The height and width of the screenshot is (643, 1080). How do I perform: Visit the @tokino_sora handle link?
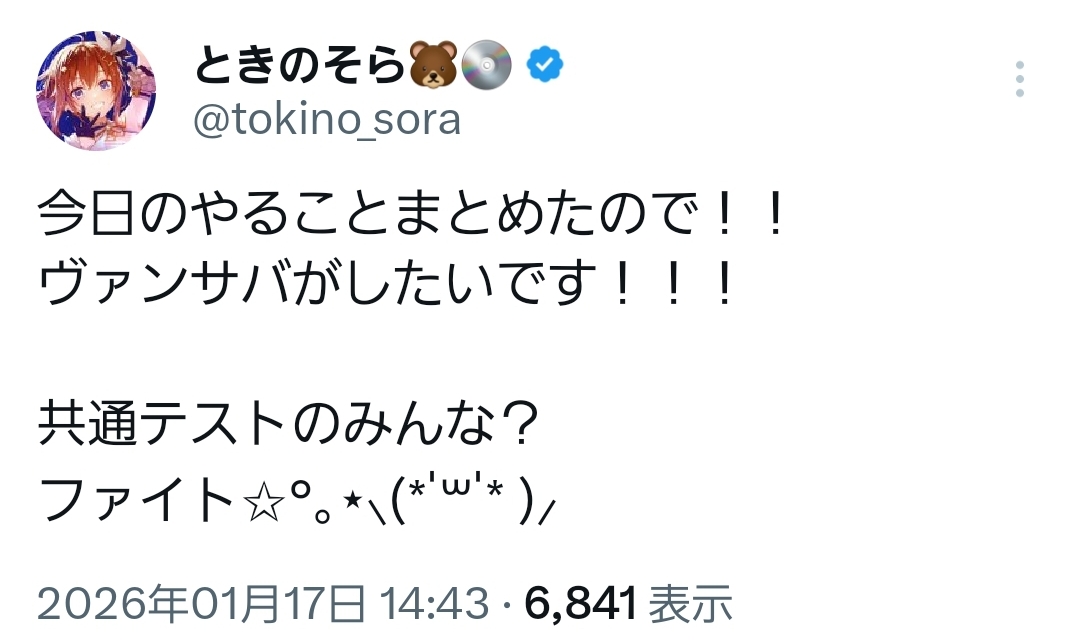(325, 120)
